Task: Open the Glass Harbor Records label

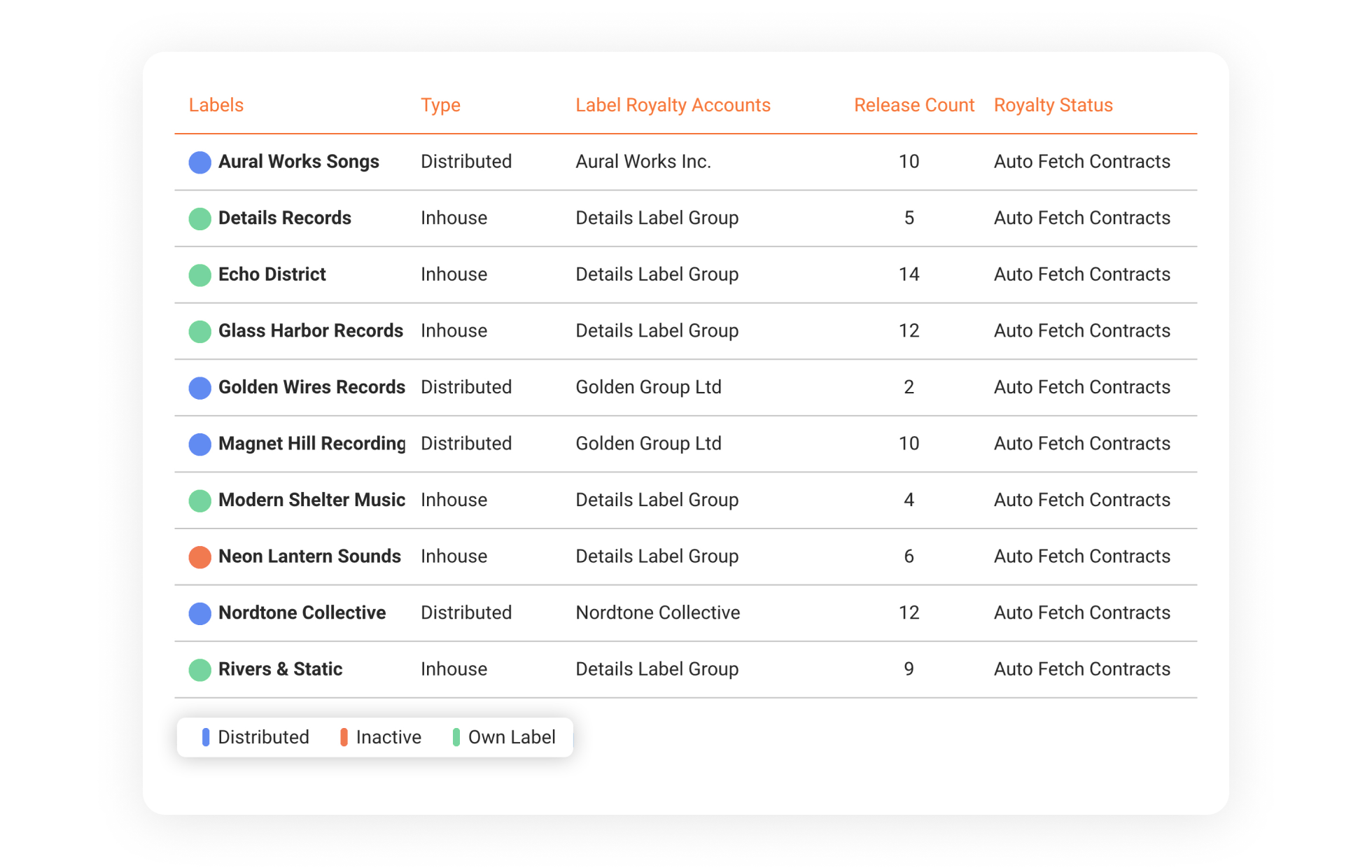Action: pyautogui.click(x=311, y=330)
